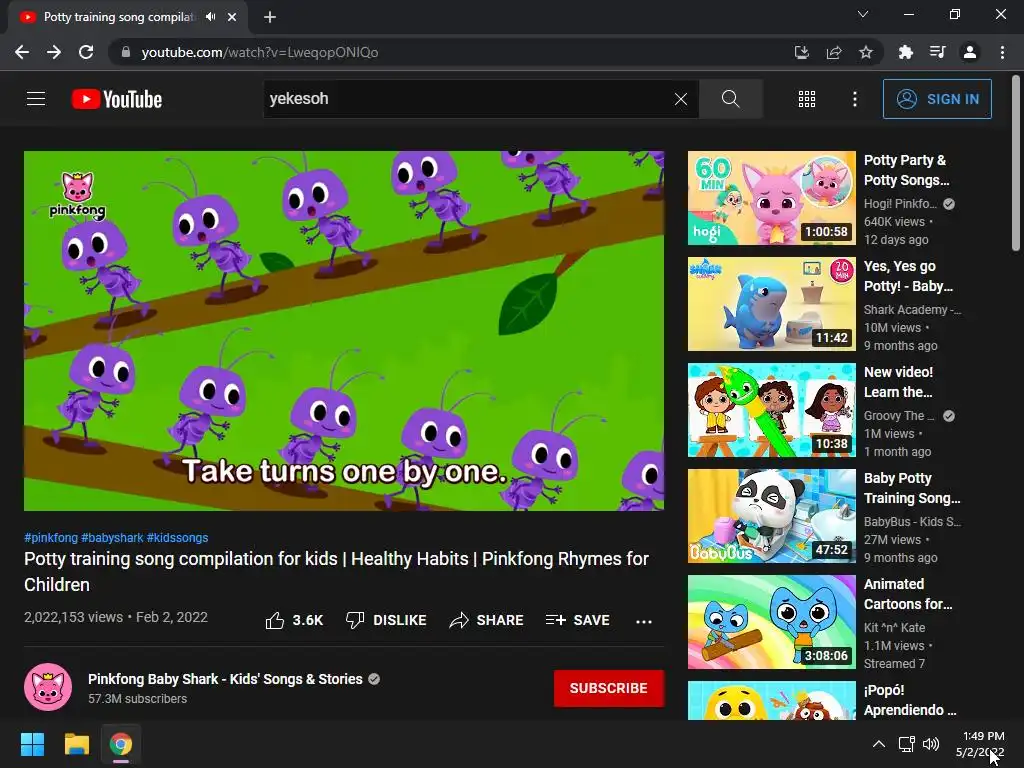Click Pinkfong watermark logo in video

pyautogui.click(x=77, y=195)
